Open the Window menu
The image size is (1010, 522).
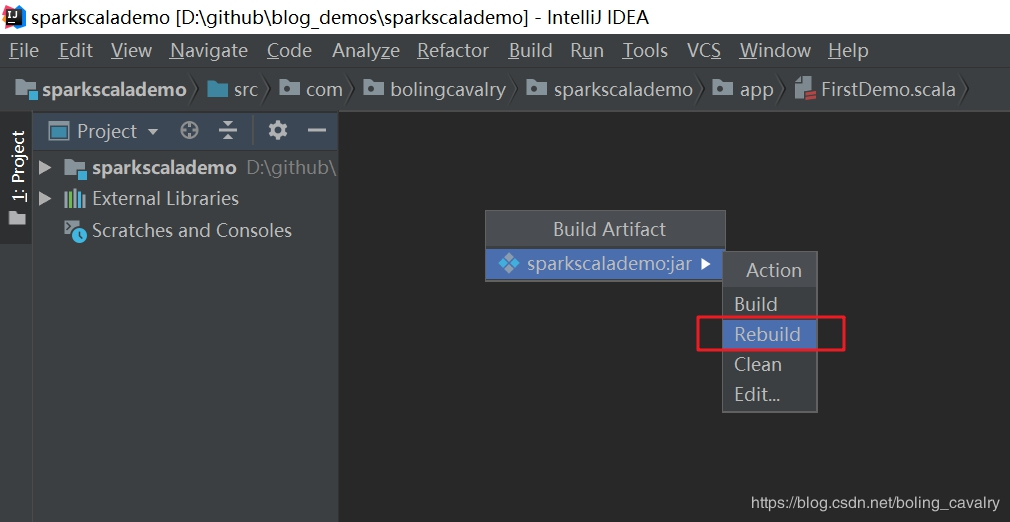(x=775, y=50)
